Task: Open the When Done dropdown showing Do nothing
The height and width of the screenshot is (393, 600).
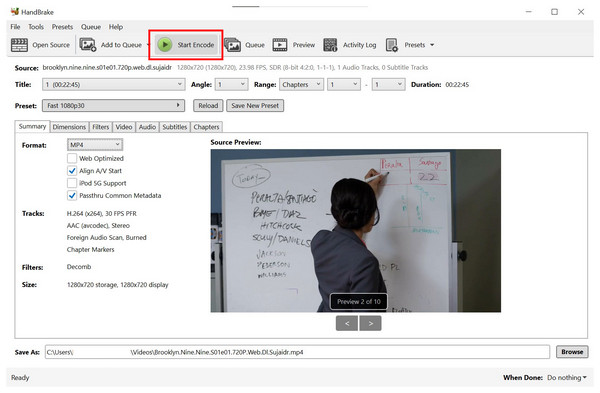Action: click(x=567, y=377)
